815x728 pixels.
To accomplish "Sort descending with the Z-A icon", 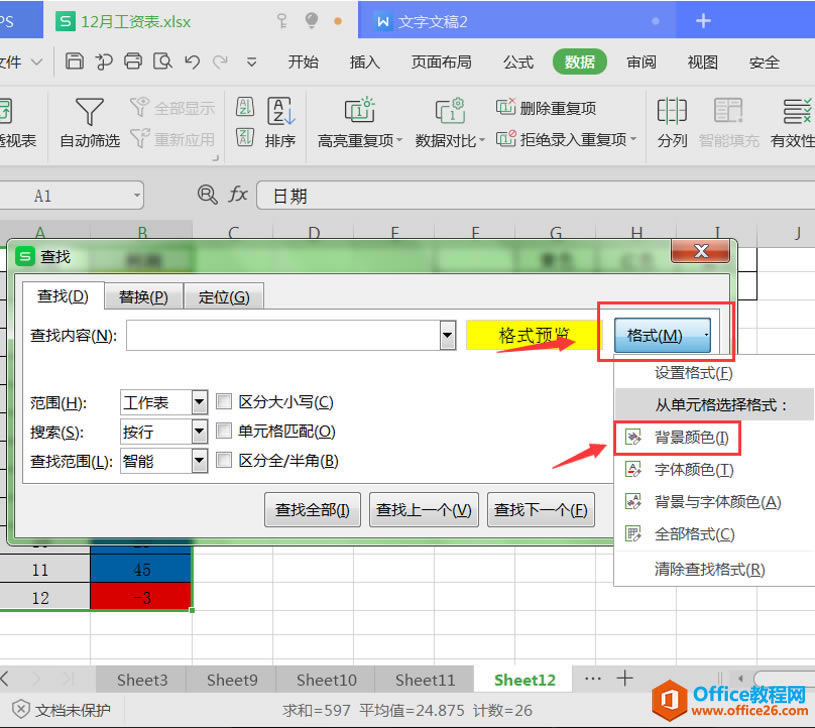I will click(x=245, y=137).
